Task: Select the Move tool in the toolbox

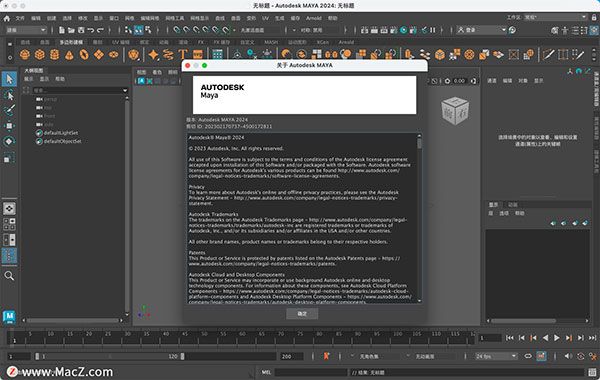Action: click(9, 126)
